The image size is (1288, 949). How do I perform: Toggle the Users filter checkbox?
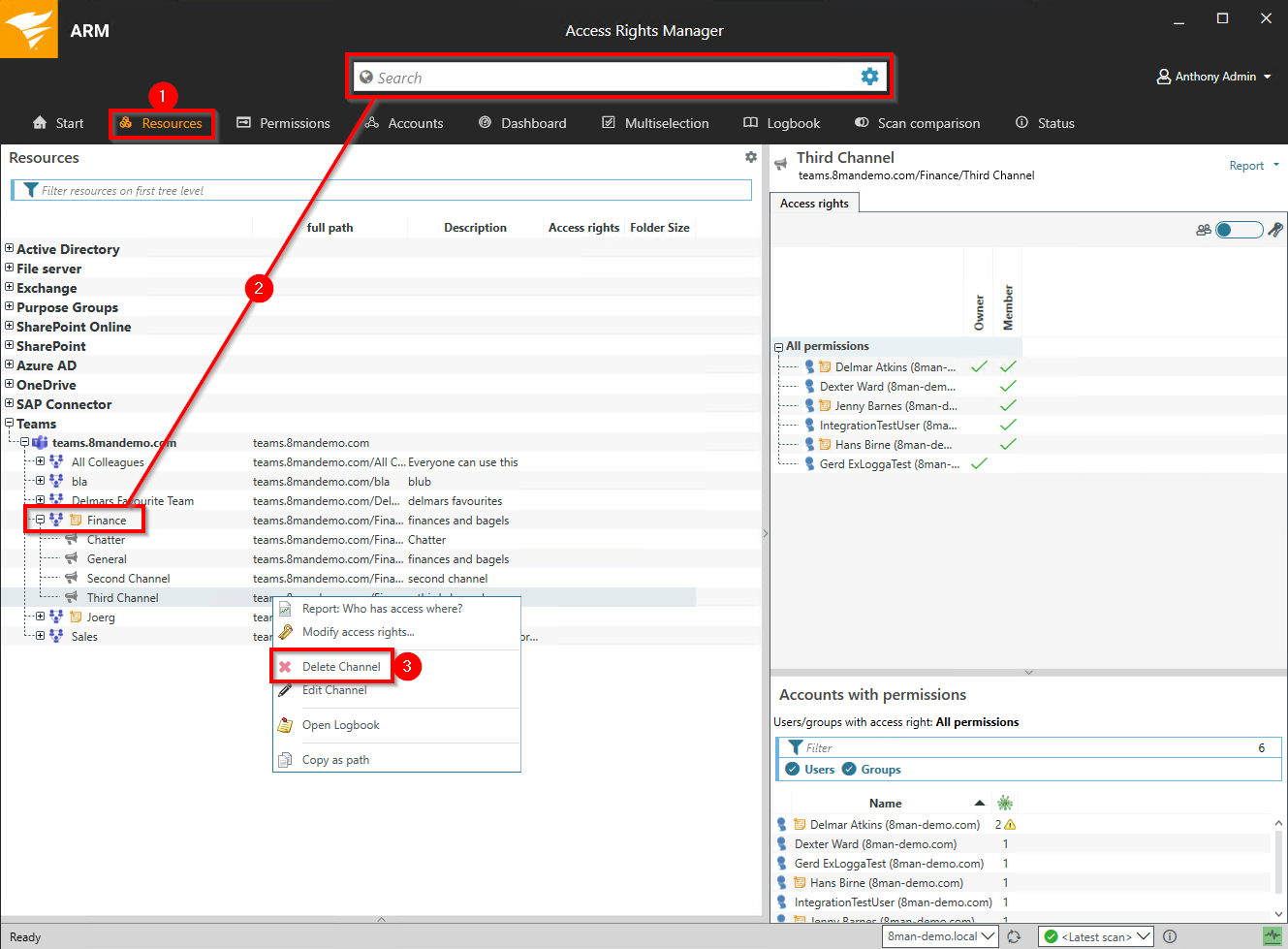tap(793, 769)
